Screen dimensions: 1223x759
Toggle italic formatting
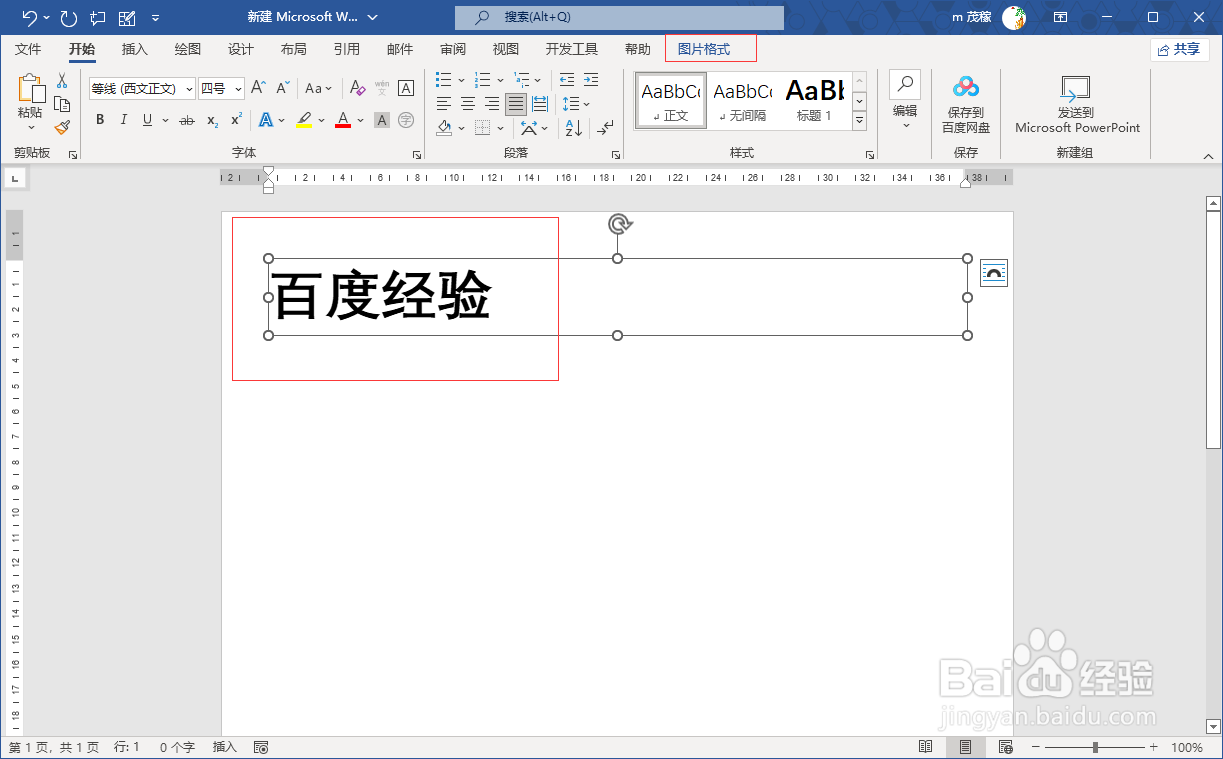tap(124, 119)
